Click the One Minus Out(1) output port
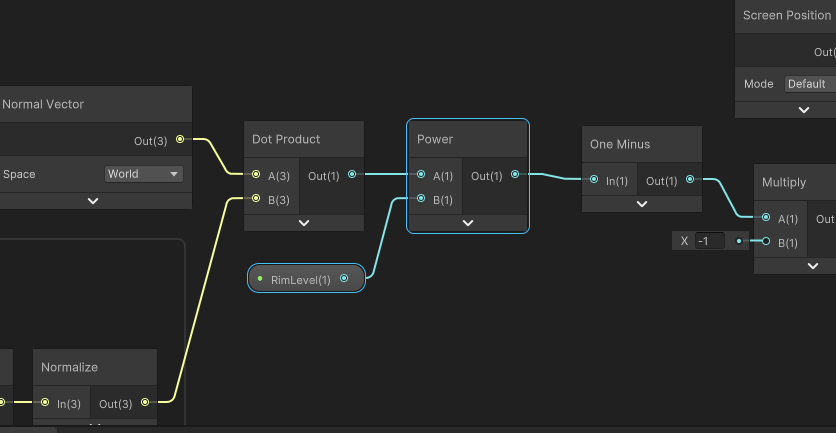The width and height of the screenshot is (836, 433). tap(690, 179)
